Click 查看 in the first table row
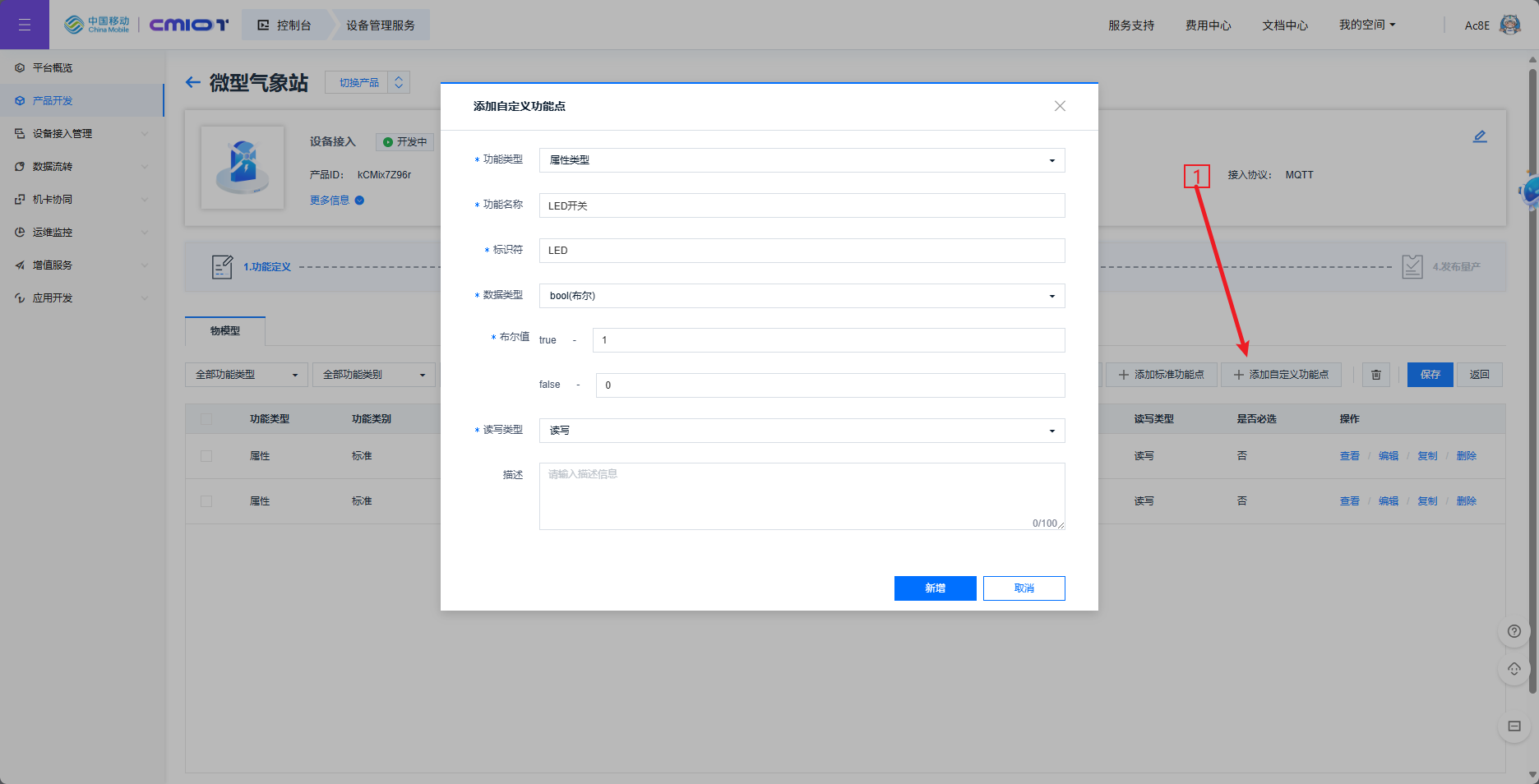This screenshot has height=784, width=1539. tap(1350, 456)
